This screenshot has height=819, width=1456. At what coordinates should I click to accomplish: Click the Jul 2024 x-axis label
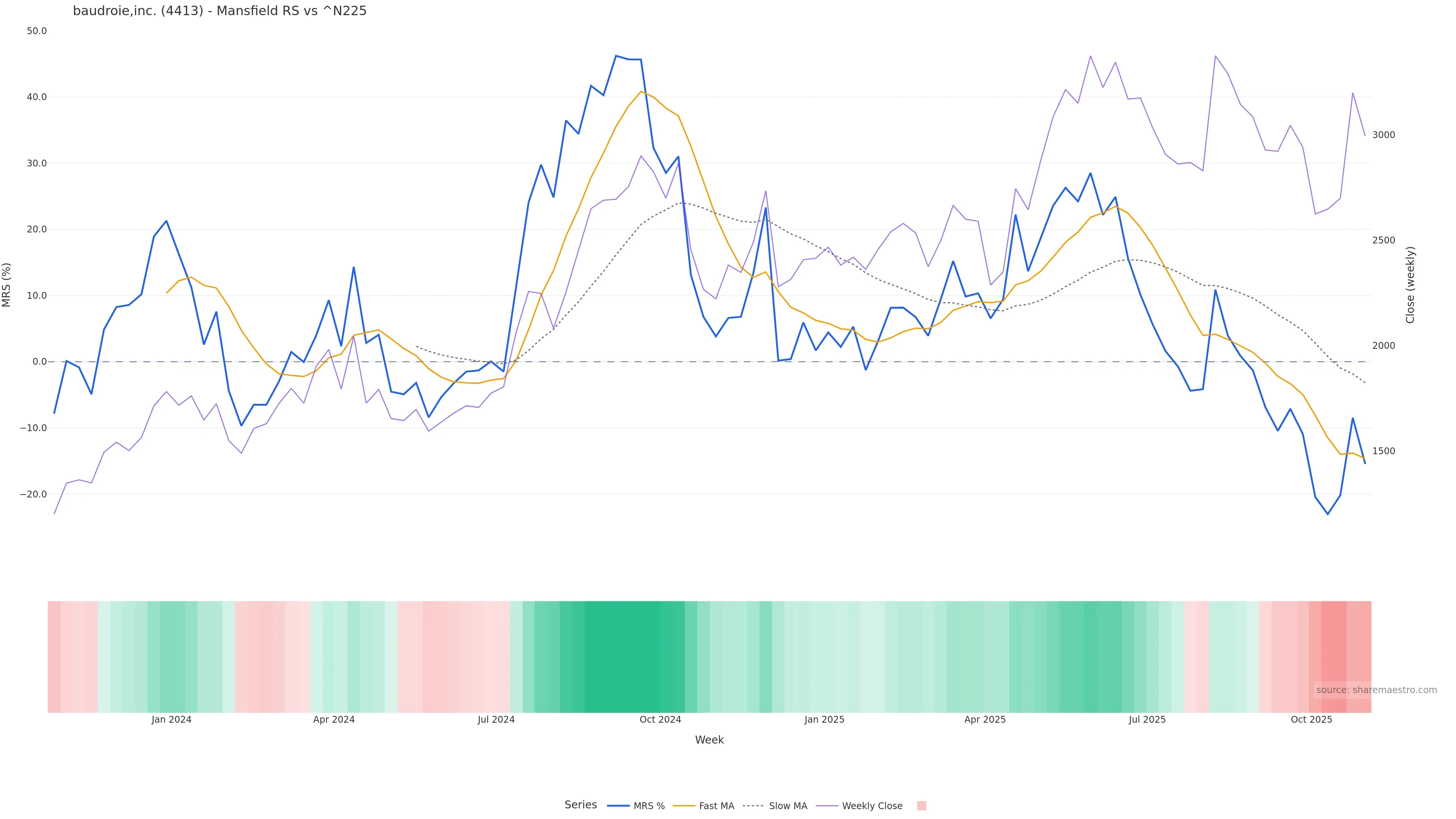[x=496, y=720]
